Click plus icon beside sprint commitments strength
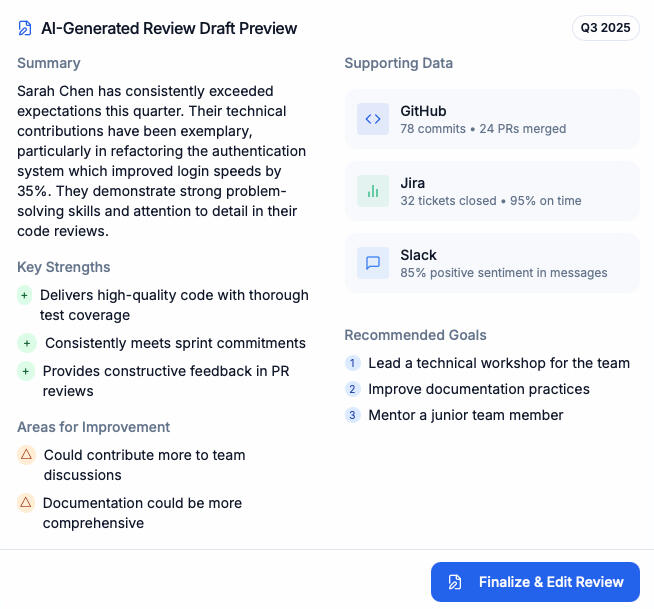 tap(27, 343)
